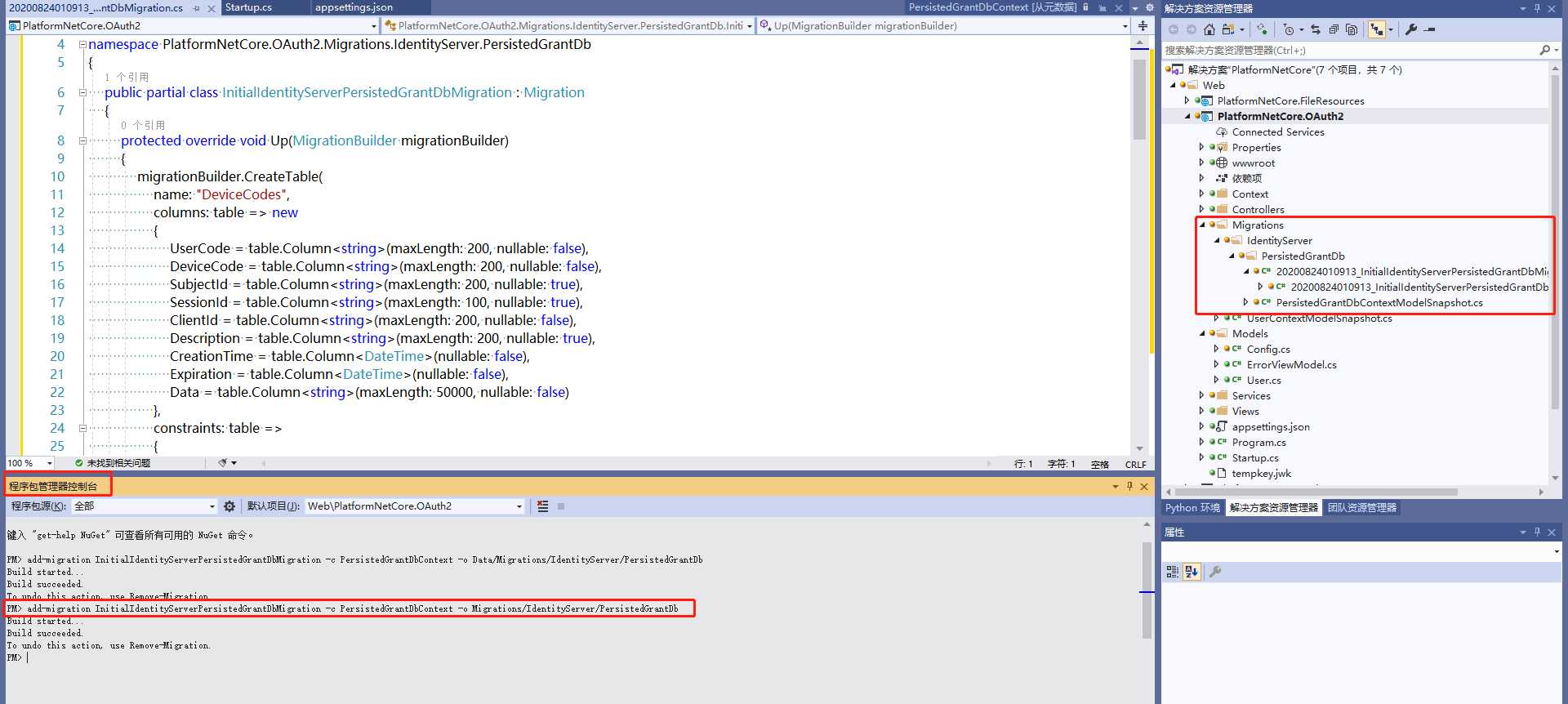
Task: Click 空格 indentation indicator in editor status
Action: click(1100, 464)
